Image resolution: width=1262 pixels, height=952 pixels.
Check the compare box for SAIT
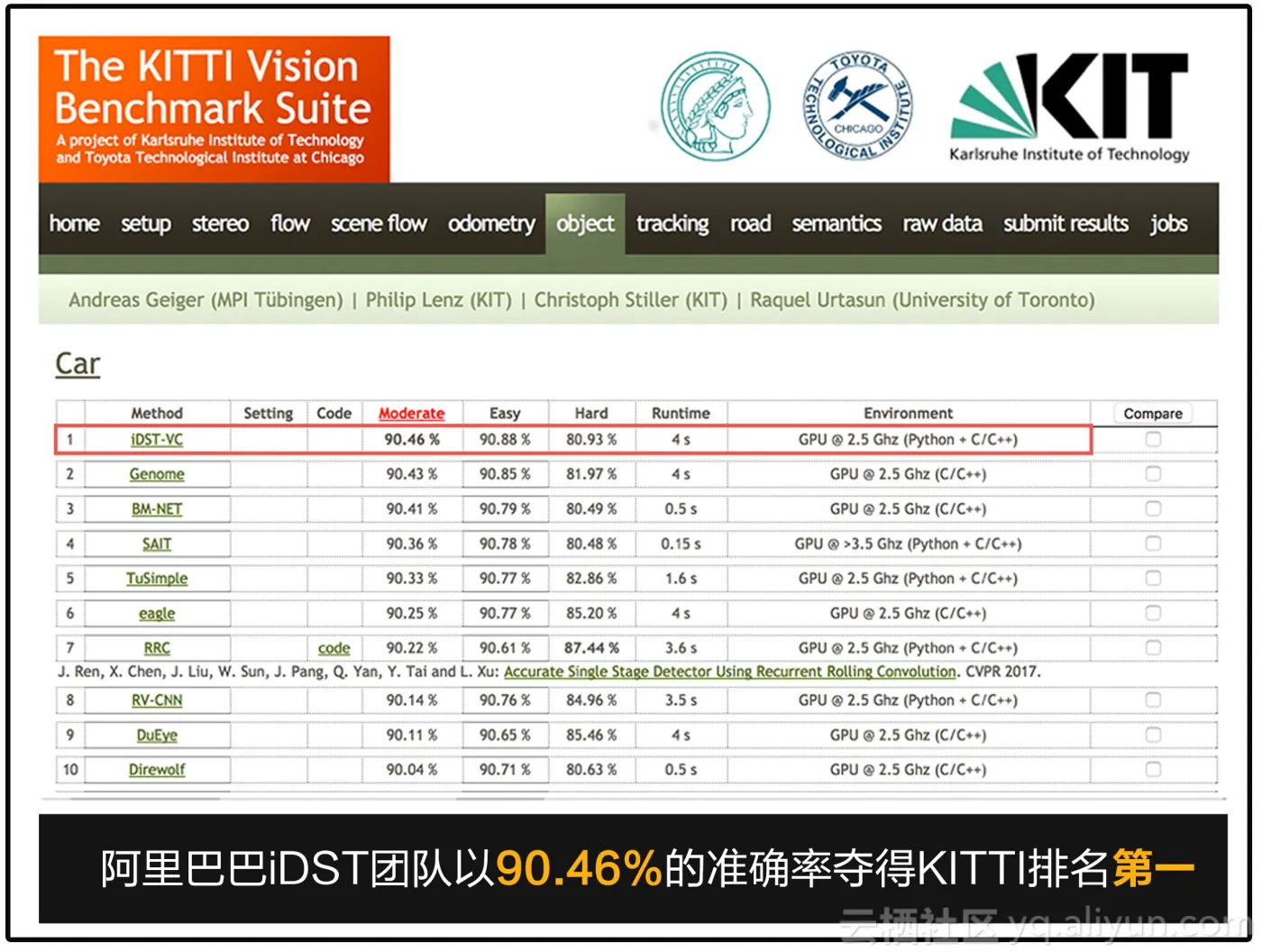pyautogui.click(x=1153, y=543)
